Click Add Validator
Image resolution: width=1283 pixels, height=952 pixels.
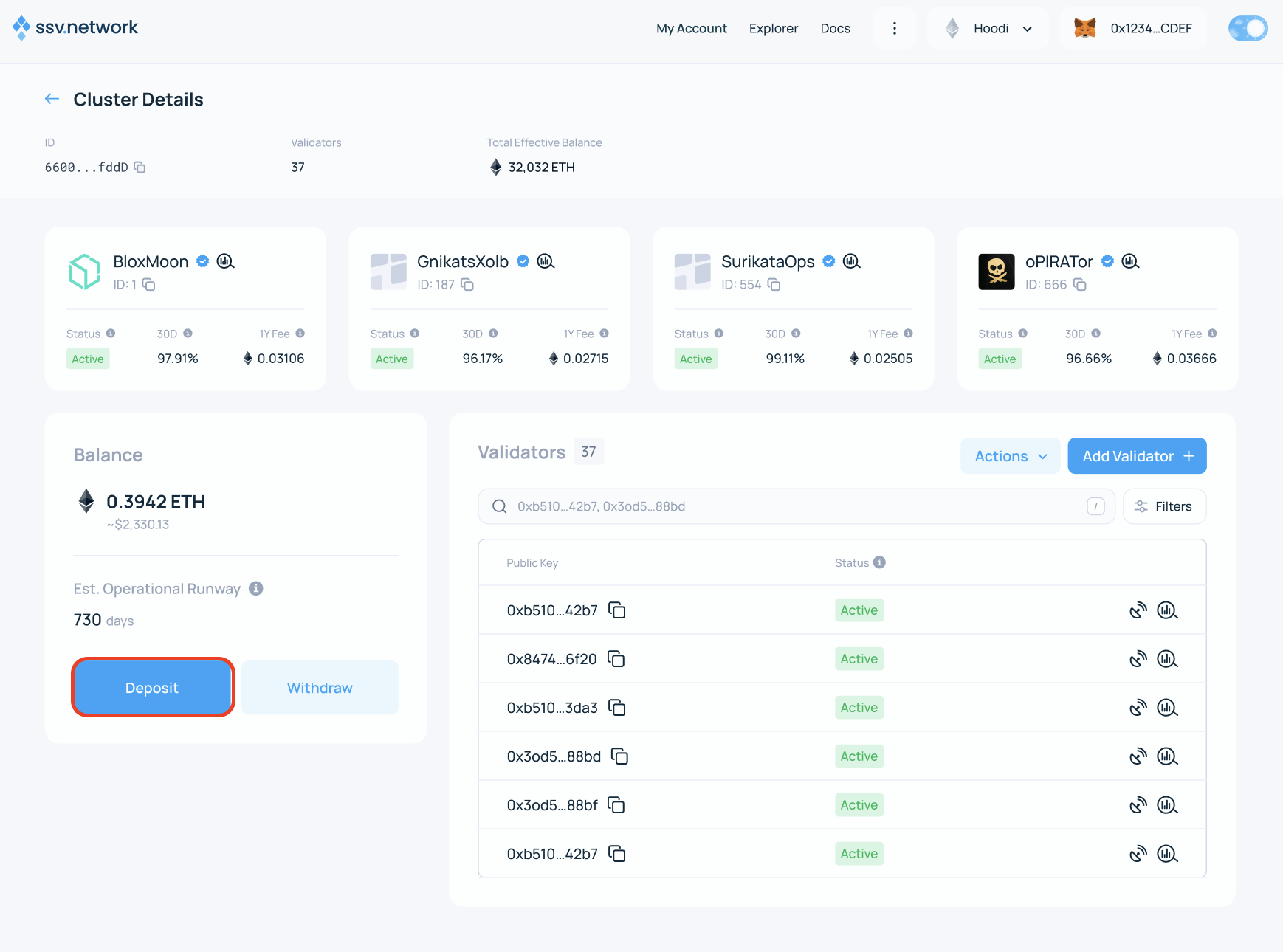[x=1137, y=455]
